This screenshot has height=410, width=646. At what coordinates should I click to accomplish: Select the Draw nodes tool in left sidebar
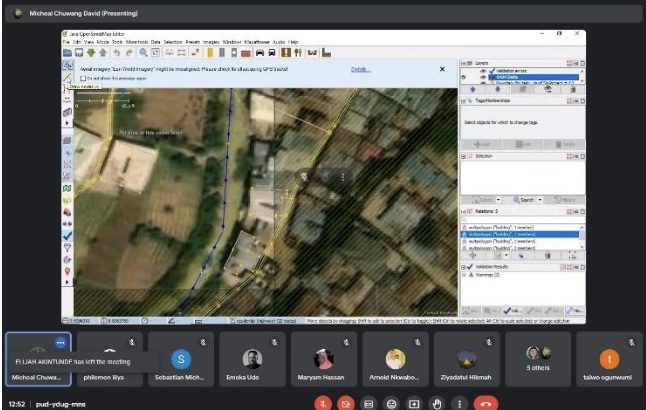[67, 77]
